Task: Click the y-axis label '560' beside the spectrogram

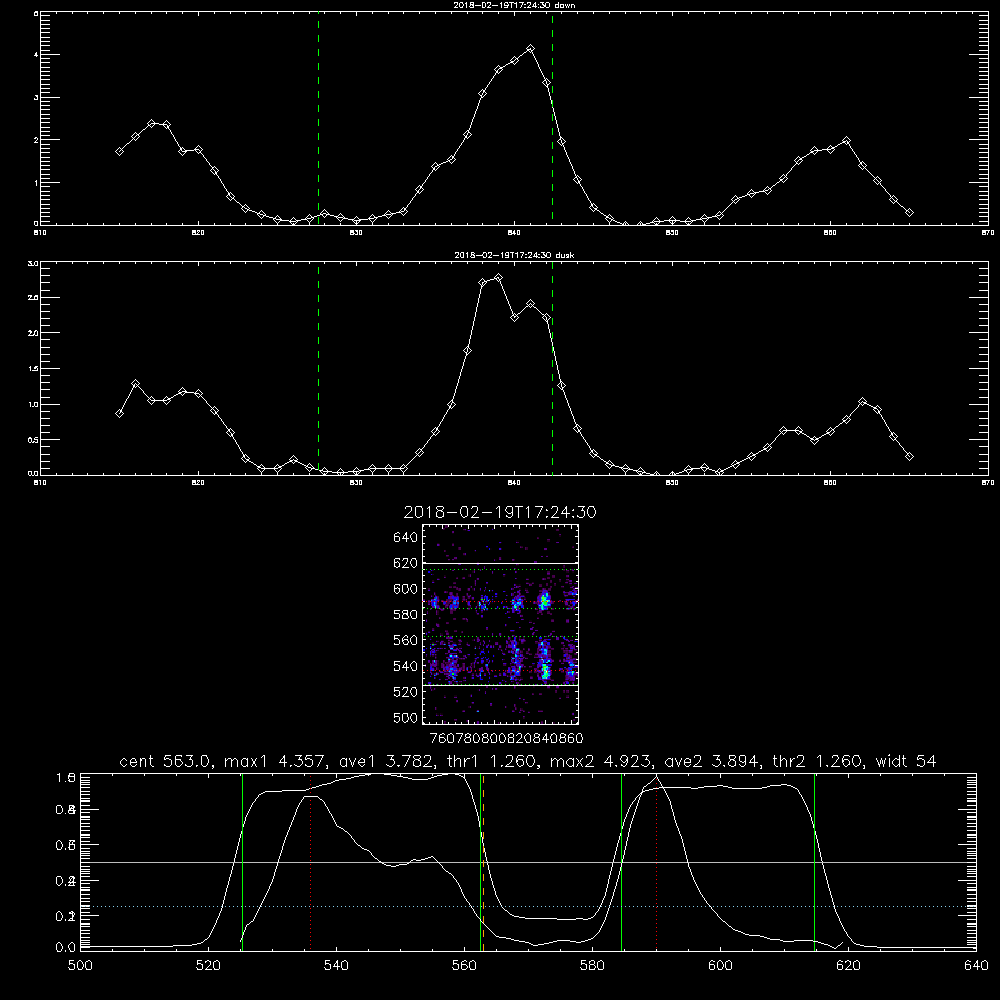Action: pyautogui.click(x=406, y=640)
